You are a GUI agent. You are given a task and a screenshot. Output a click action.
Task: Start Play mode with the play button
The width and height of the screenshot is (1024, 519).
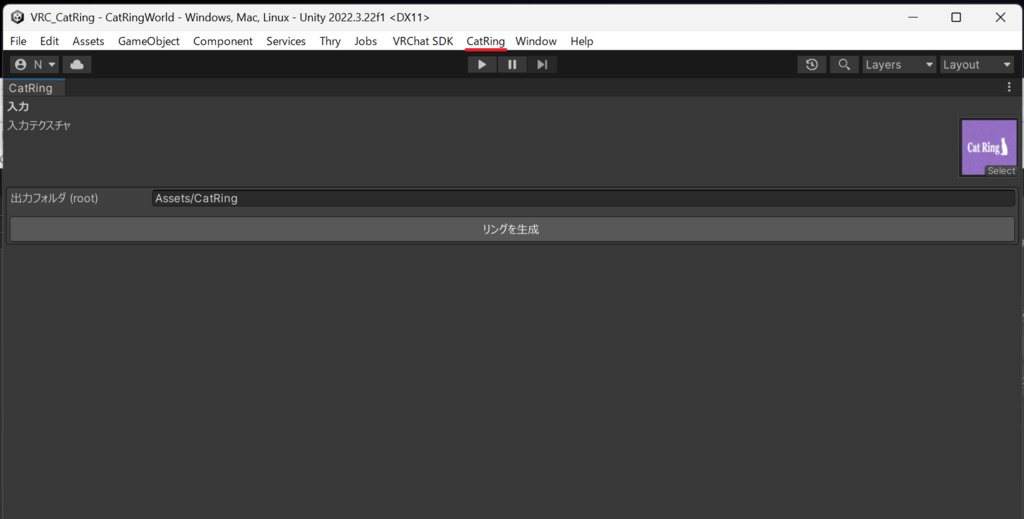coord(482,65)
